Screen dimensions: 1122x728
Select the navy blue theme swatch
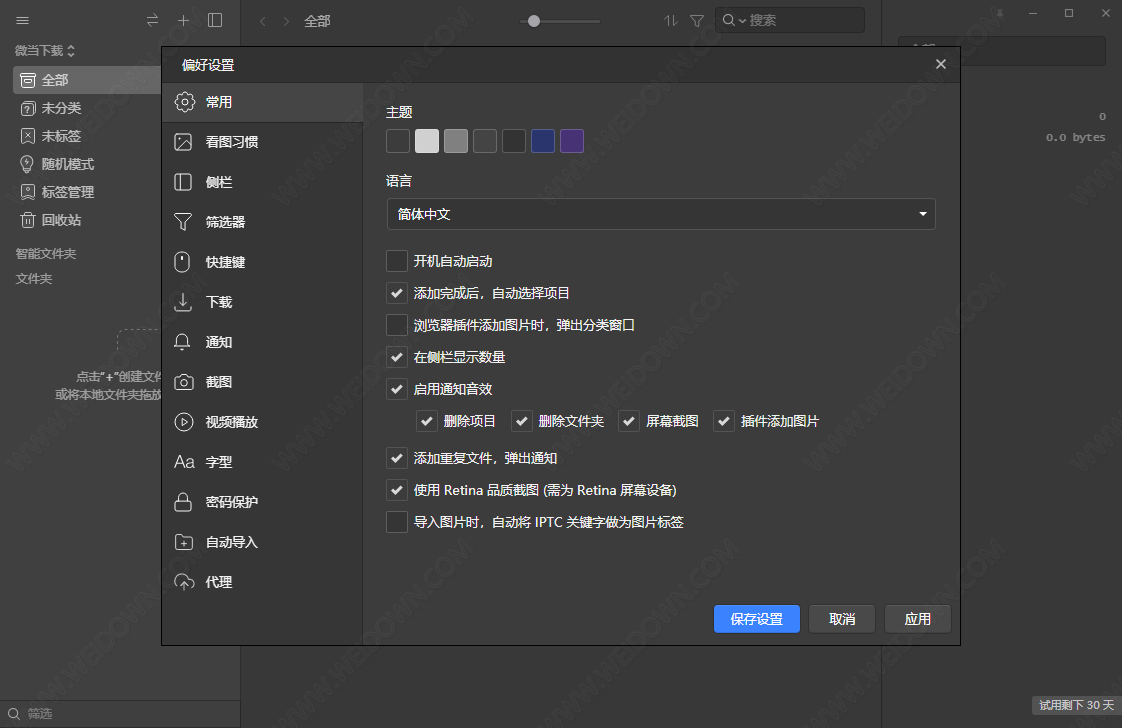[x=543, y=141]
